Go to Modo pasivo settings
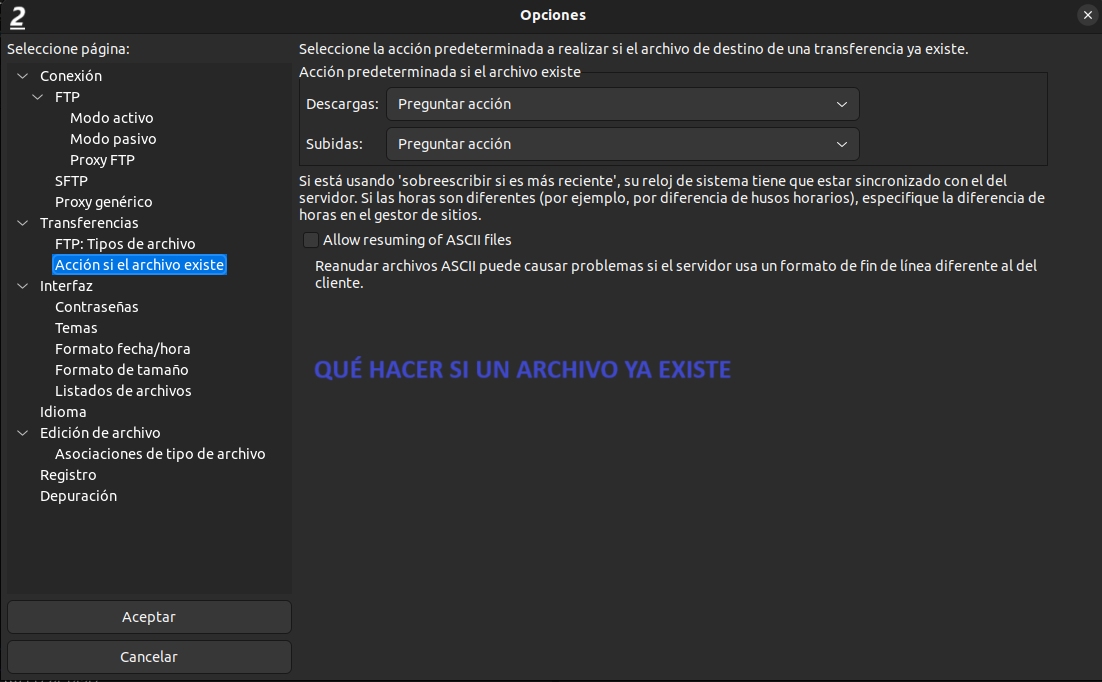This screenshot has width=1102, height=682. (x=113, y=139)
